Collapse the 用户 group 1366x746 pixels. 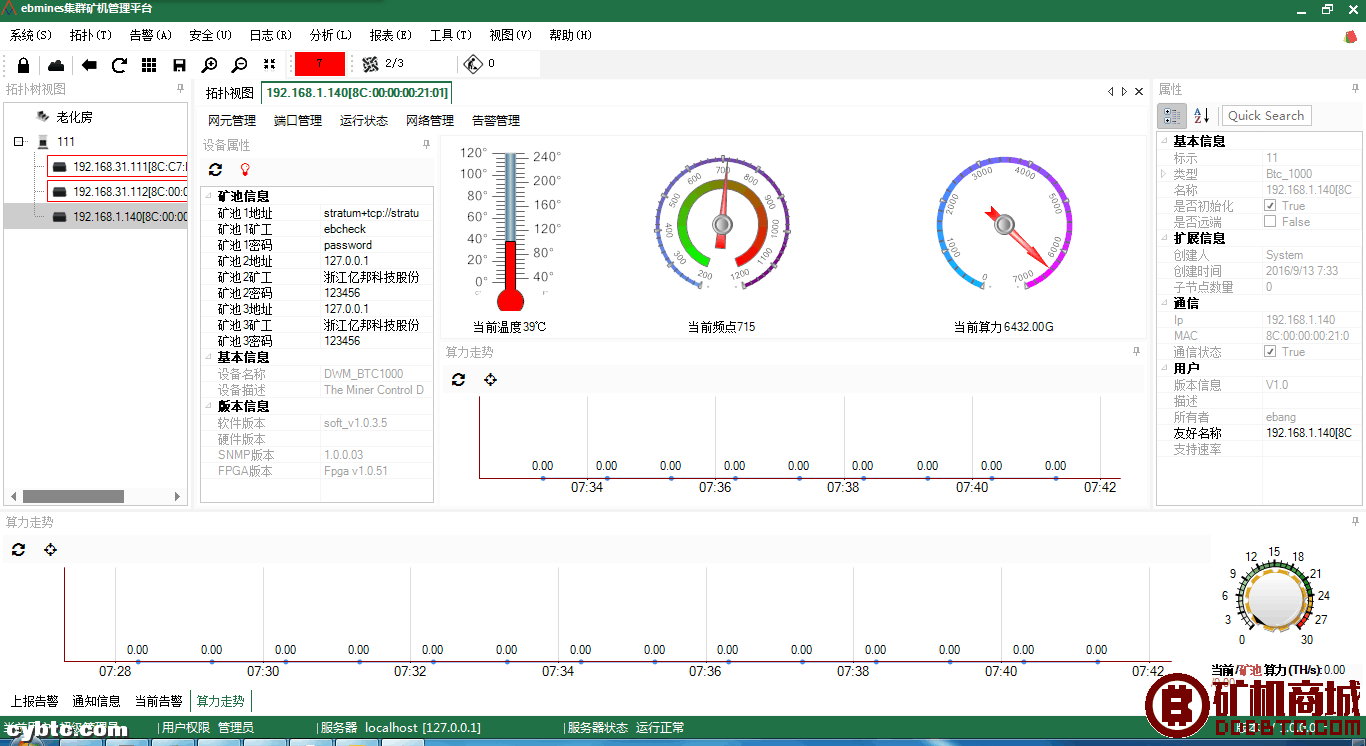1163,369
